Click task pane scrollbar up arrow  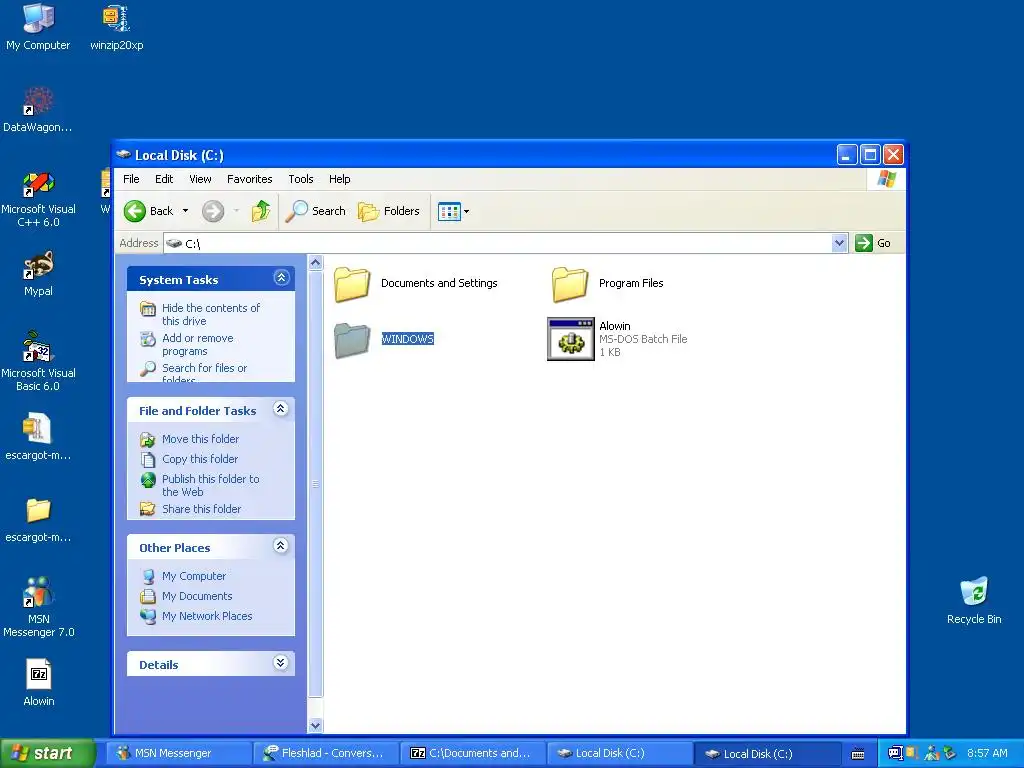[x=315, y=263]
